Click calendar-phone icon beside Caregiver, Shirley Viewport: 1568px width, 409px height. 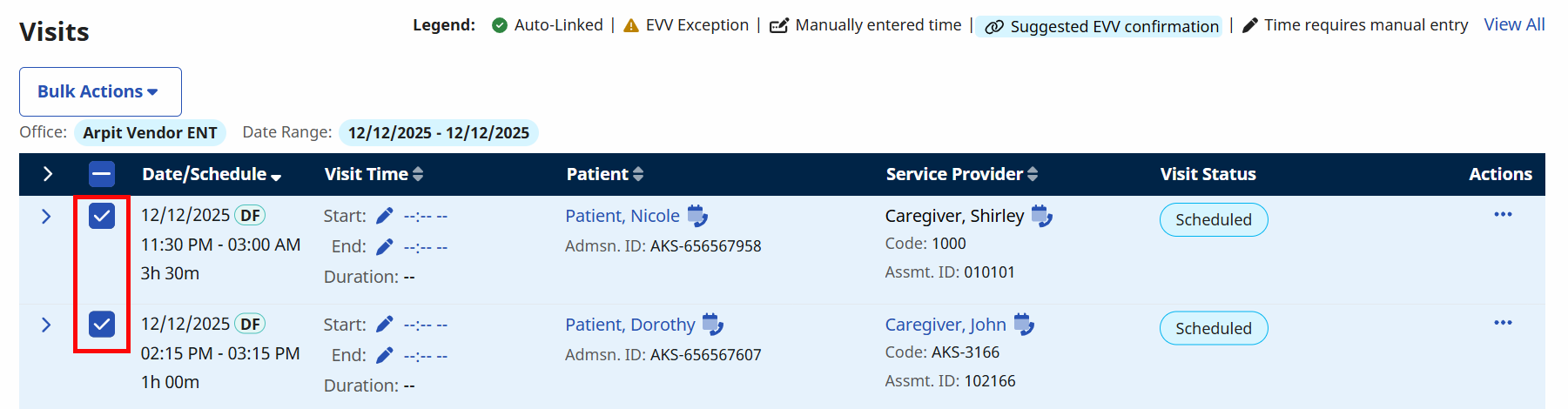[1041, 216]
